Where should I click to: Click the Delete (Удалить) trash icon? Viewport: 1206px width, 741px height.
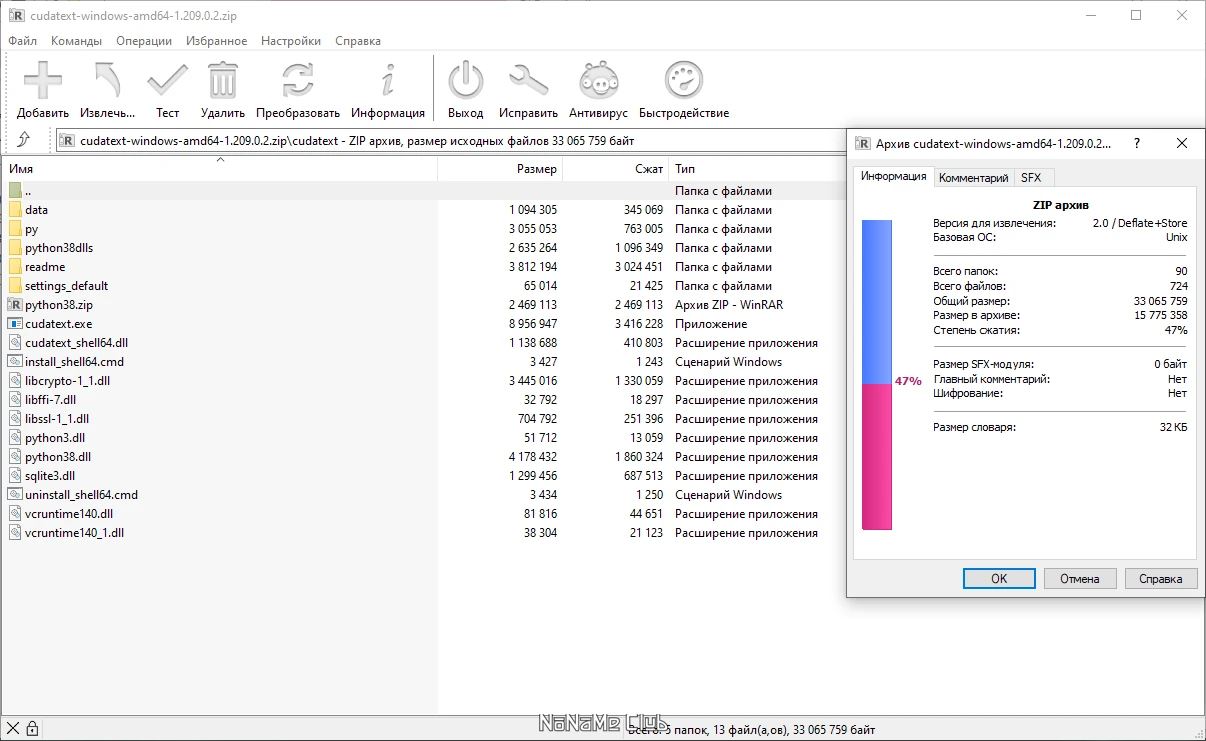pyautogui.click(x=223, y=81)
